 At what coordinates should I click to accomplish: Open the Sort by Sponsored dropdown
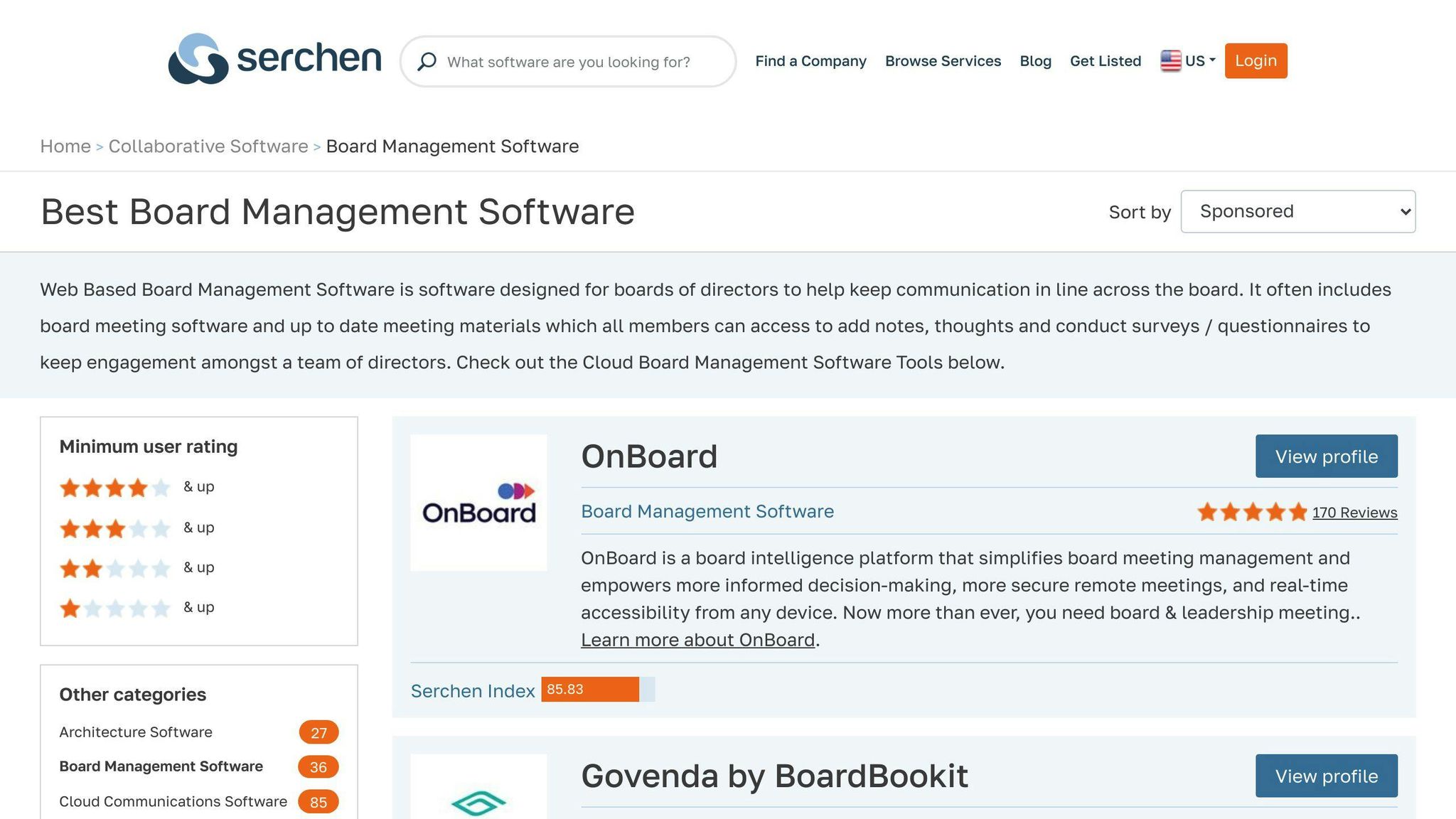coord(1297,211)
